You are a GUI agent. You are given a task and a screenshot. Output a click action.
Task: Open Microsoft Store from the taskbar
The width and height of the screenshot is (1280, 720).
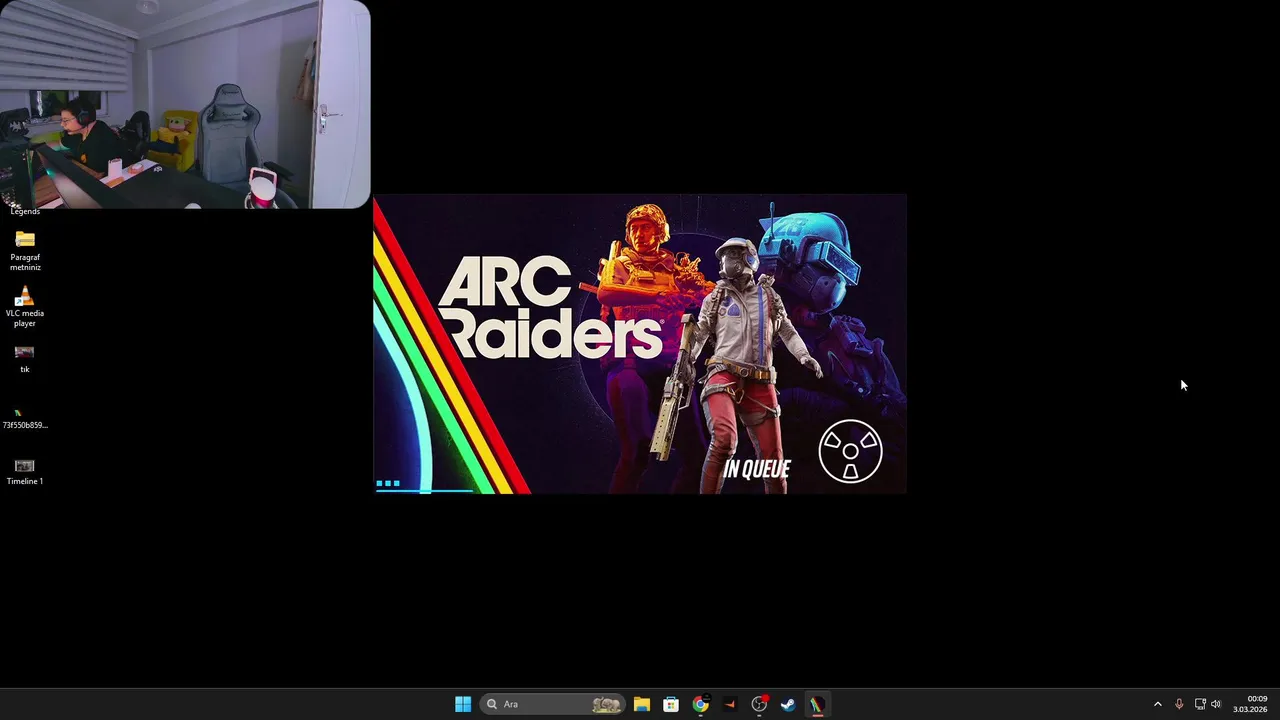[671, 704]
